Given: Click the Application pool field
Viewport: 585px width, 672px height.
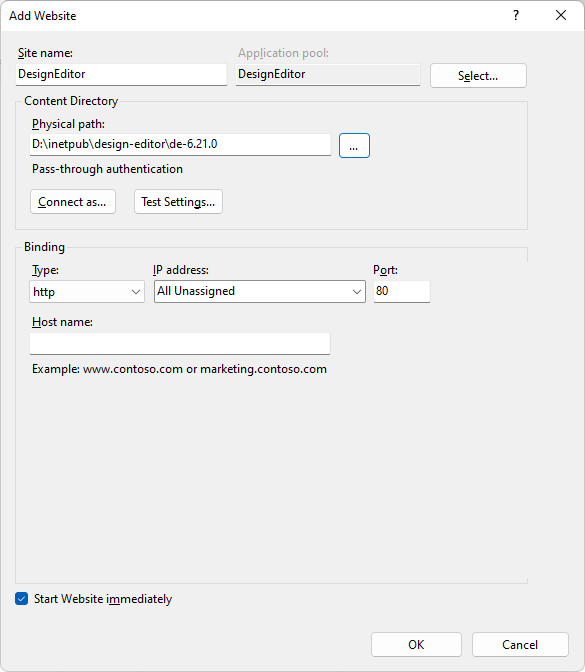Looking at the screenshot, I should (328, 74).
